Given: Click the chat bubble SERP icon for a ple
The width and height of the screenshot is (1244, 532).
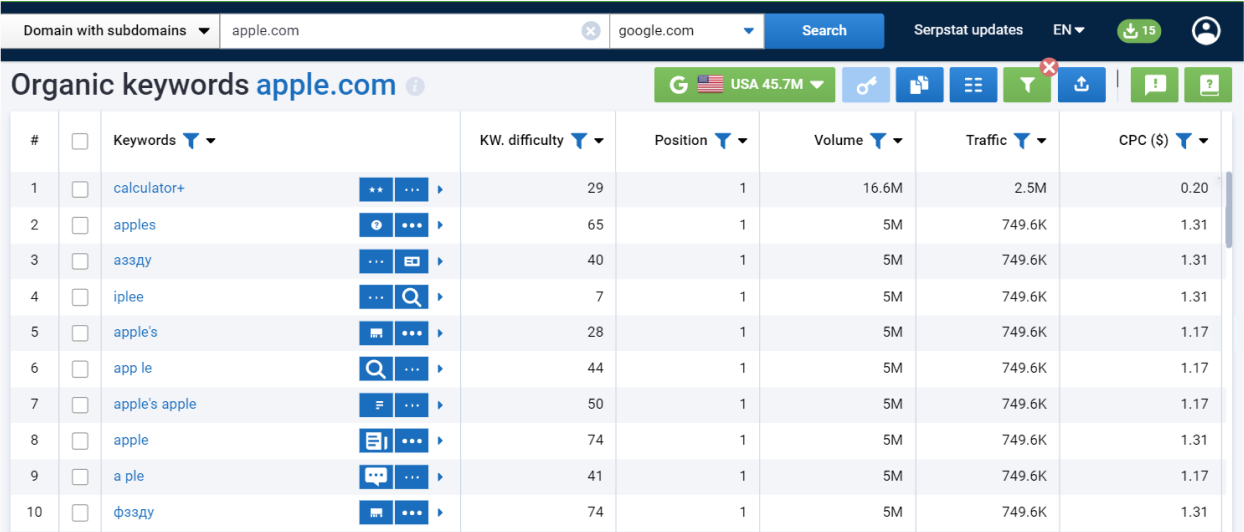Looking at the screenshot, I should click(x=376, y=477).
